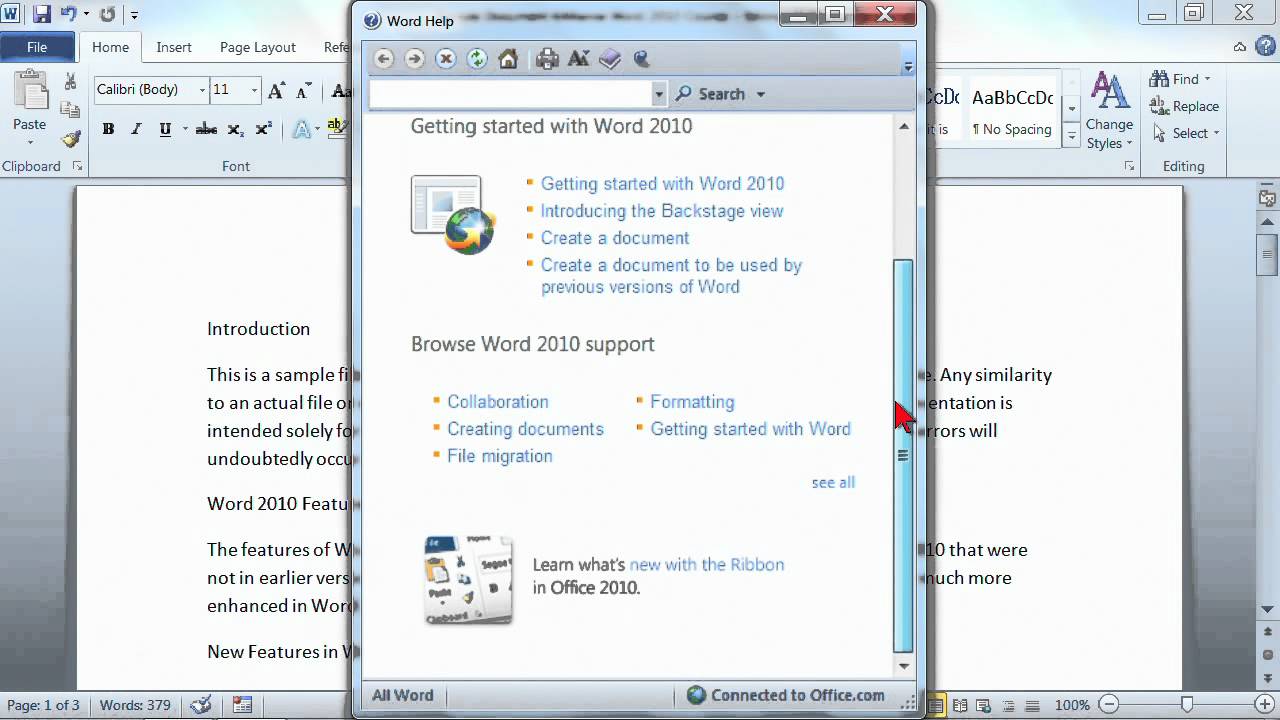Switch to the Page Layout tab

pos(258,47)
